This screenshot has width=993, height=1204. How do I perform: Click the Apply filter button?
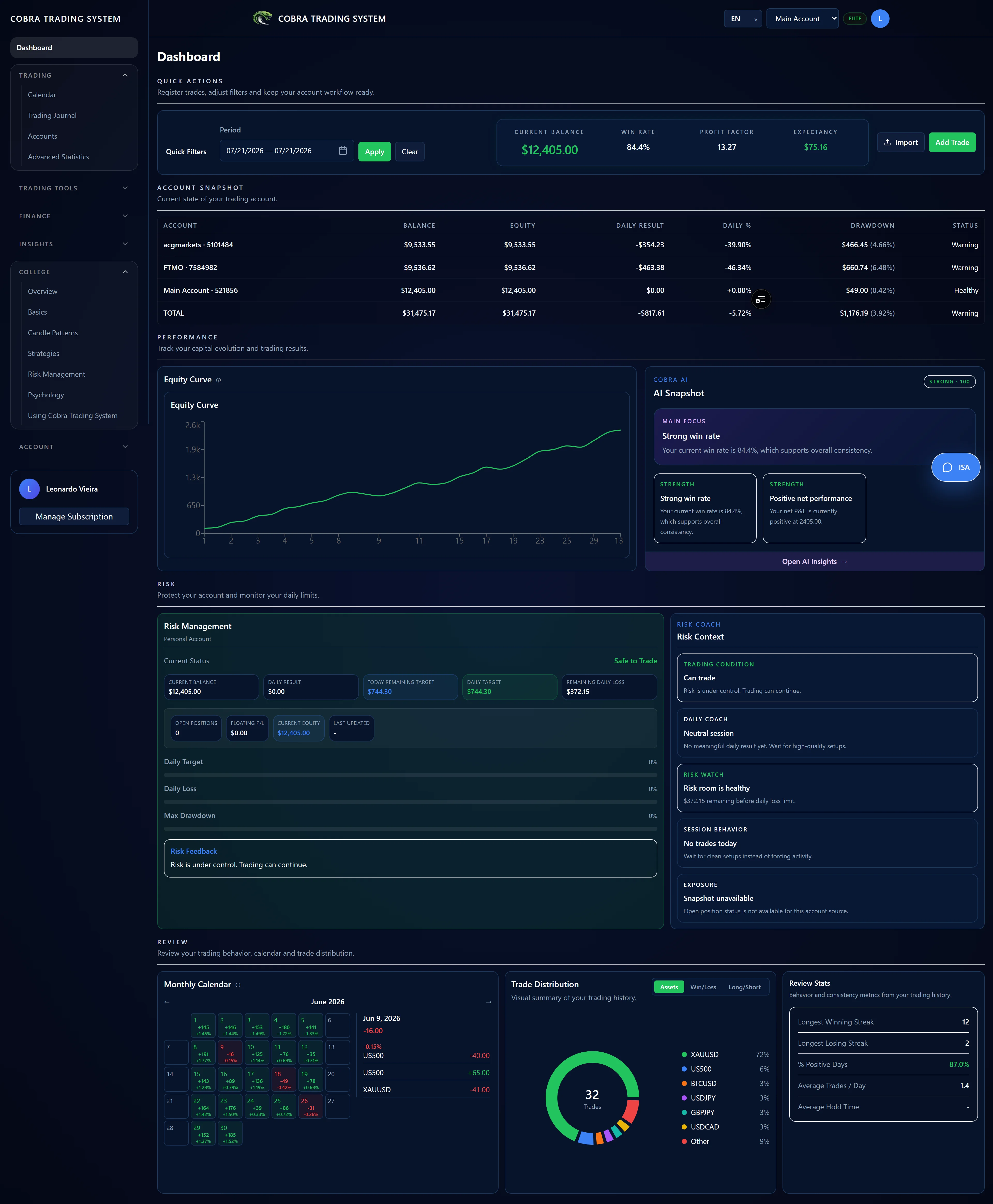click(375, 152)
